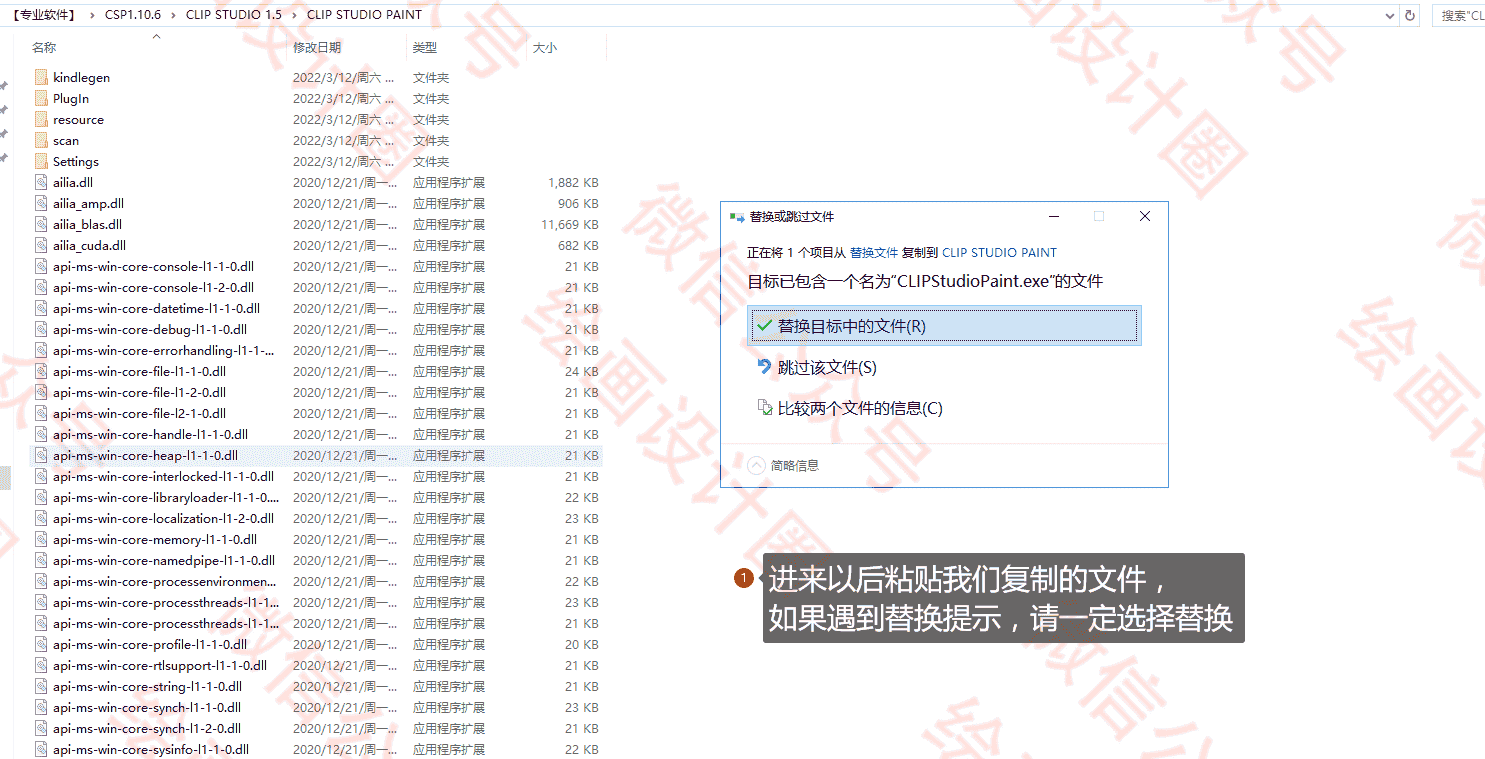Select the scan folder icon
This screenshot has height=759, width=1485.
pyautogui.click(x=41, y=140)
